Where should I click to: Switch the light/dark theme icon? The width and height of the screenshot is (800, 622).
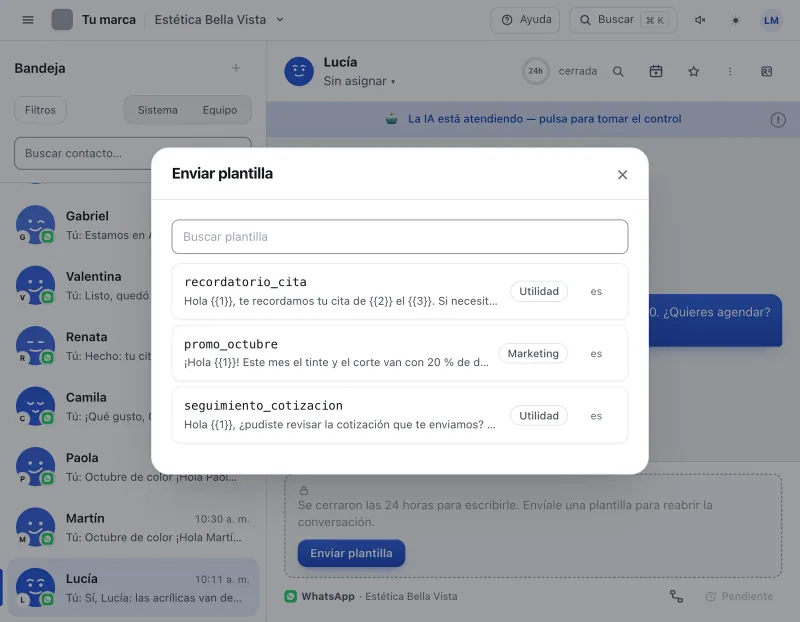point(735,20)
